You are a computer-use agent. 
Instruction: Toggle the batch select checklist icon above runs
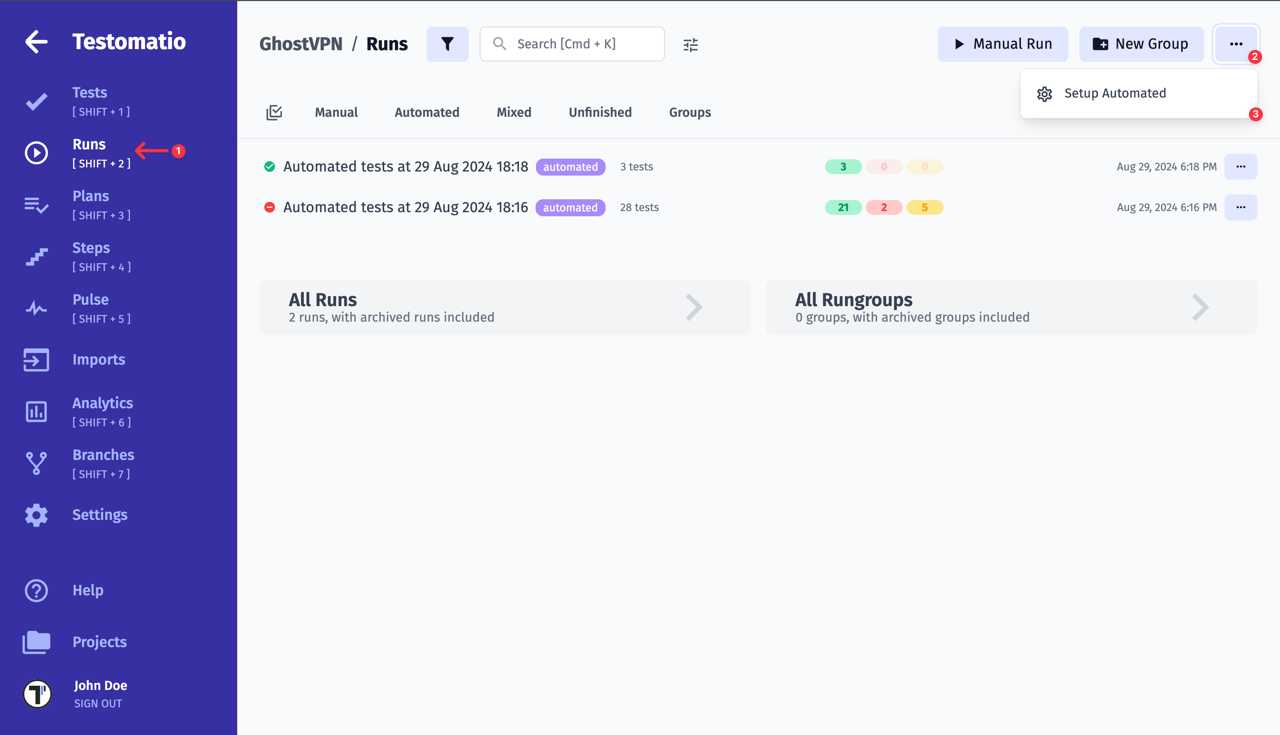point(274,112)
